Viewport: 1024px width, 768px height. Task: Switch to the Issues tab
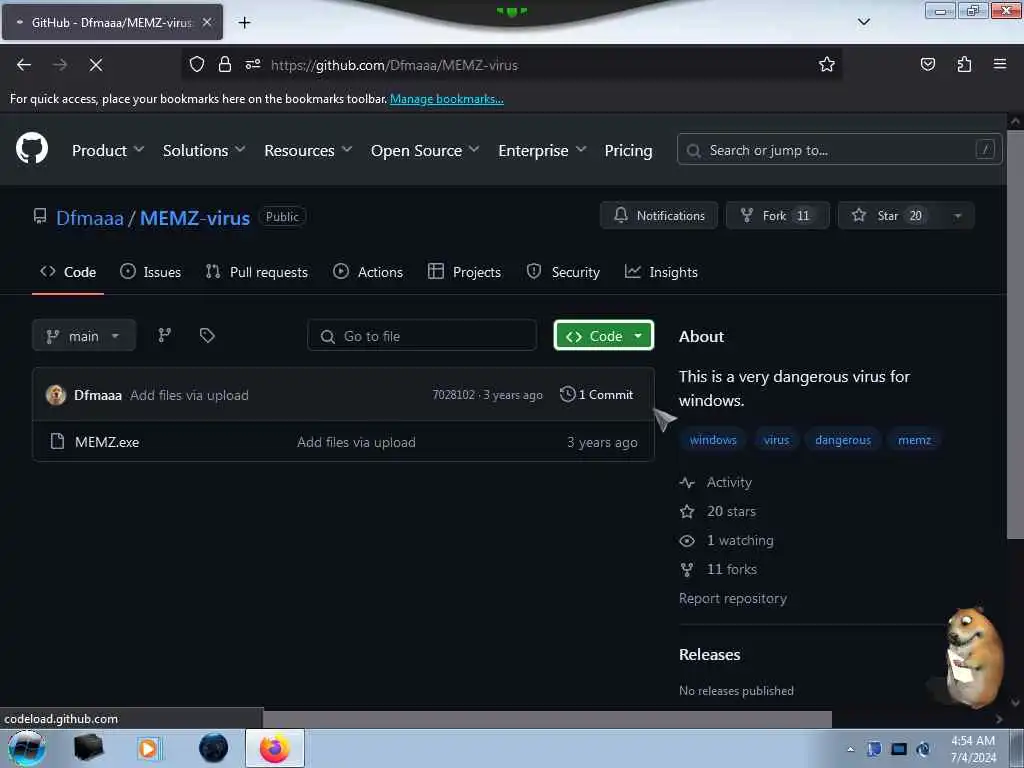pyautogui.click(x=150, y=272)
